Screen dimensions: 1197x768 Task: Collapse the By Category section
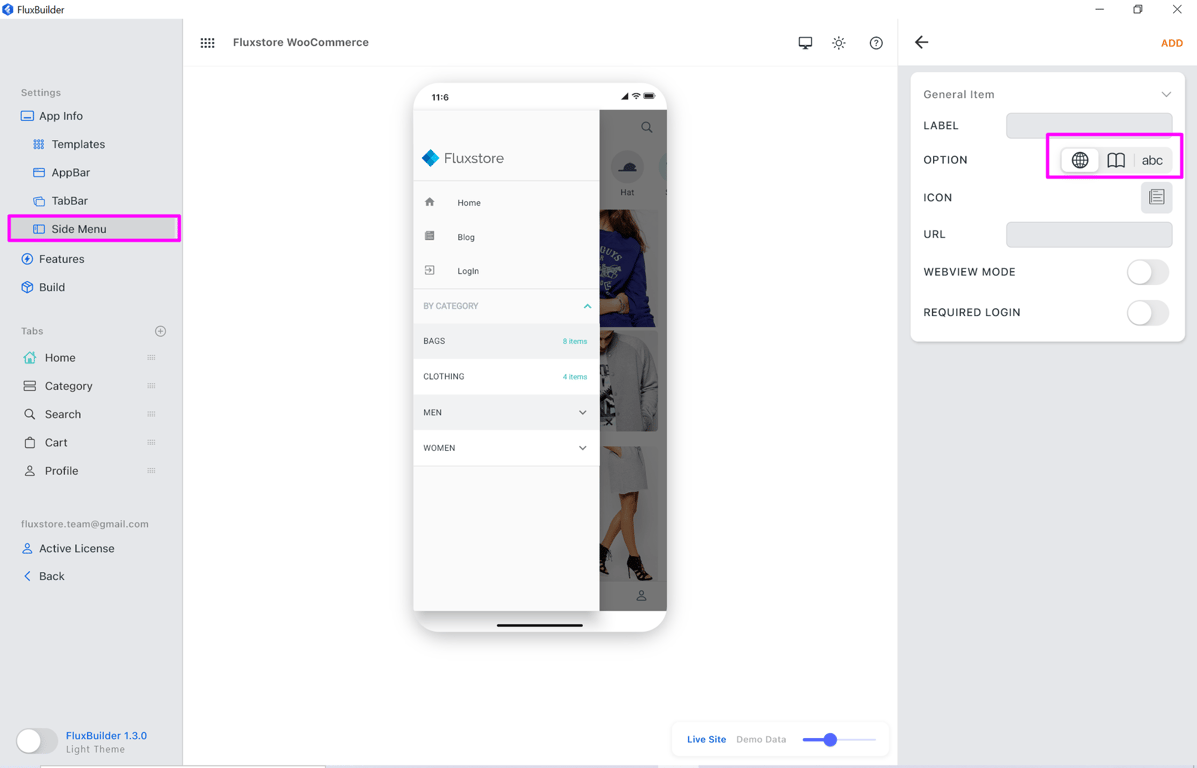click(x=587, y=306)
